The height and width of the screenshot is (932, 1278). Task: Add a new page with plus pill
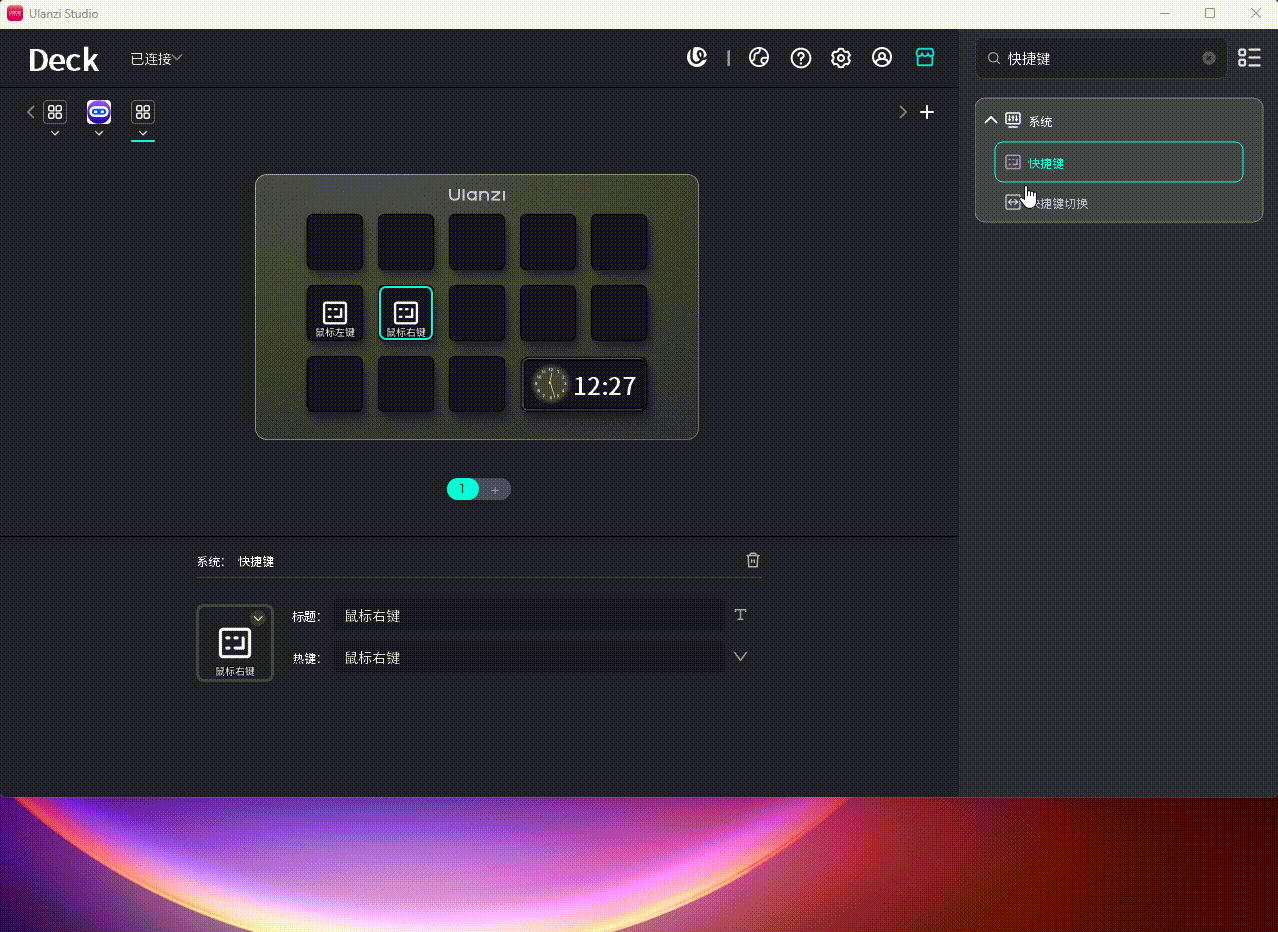click(x=495, y=489)
